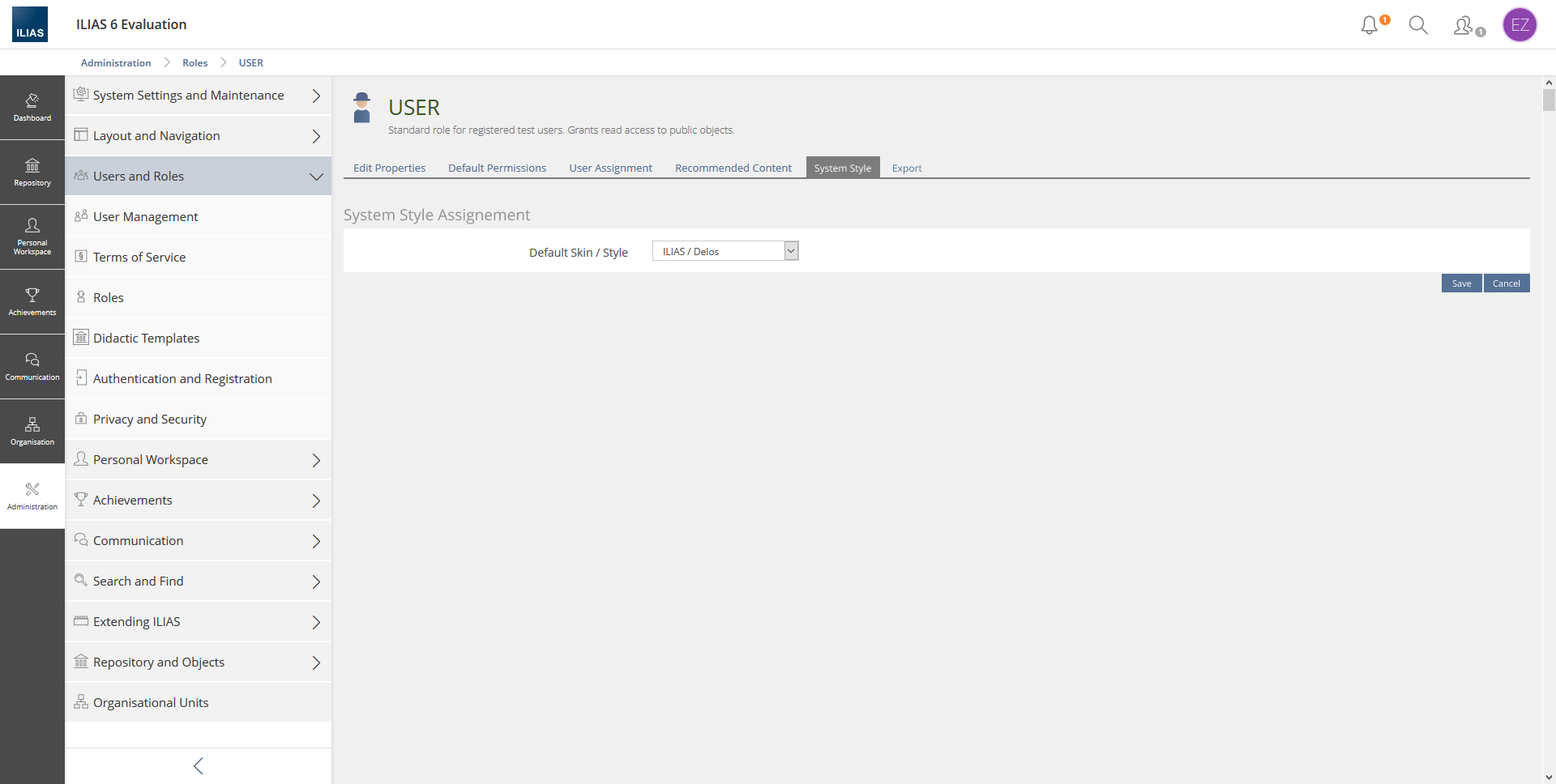Open the search magnifier icon
Image resolution: width=1556 pixels, height=784 pixels.
click(x=1418, y=25)
